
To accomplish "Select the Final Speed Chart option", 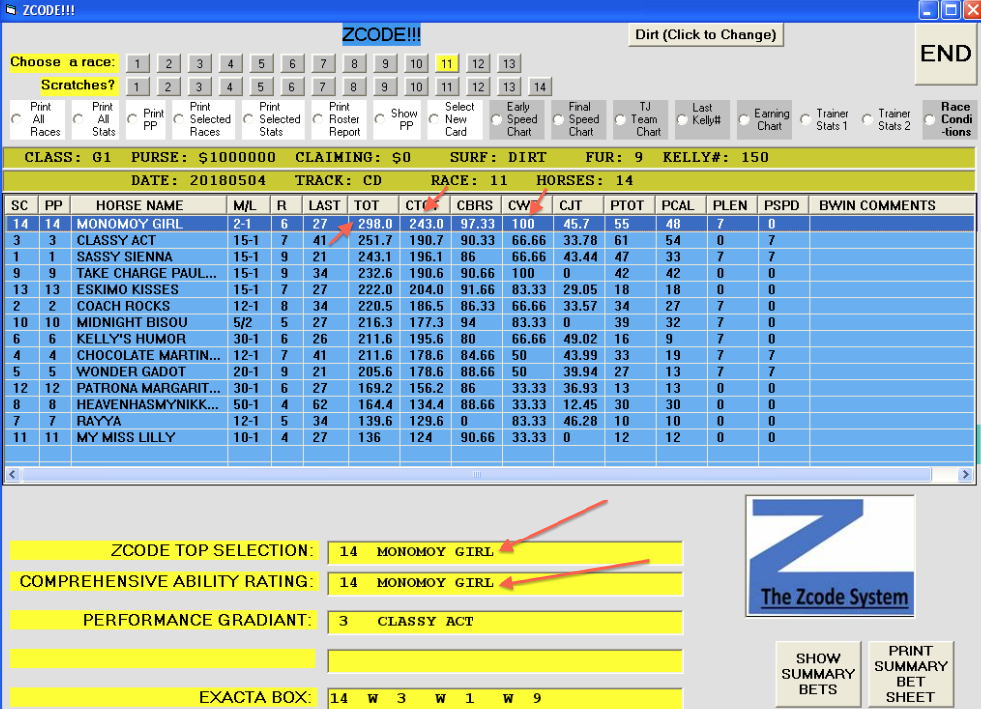I will point(558,120).
